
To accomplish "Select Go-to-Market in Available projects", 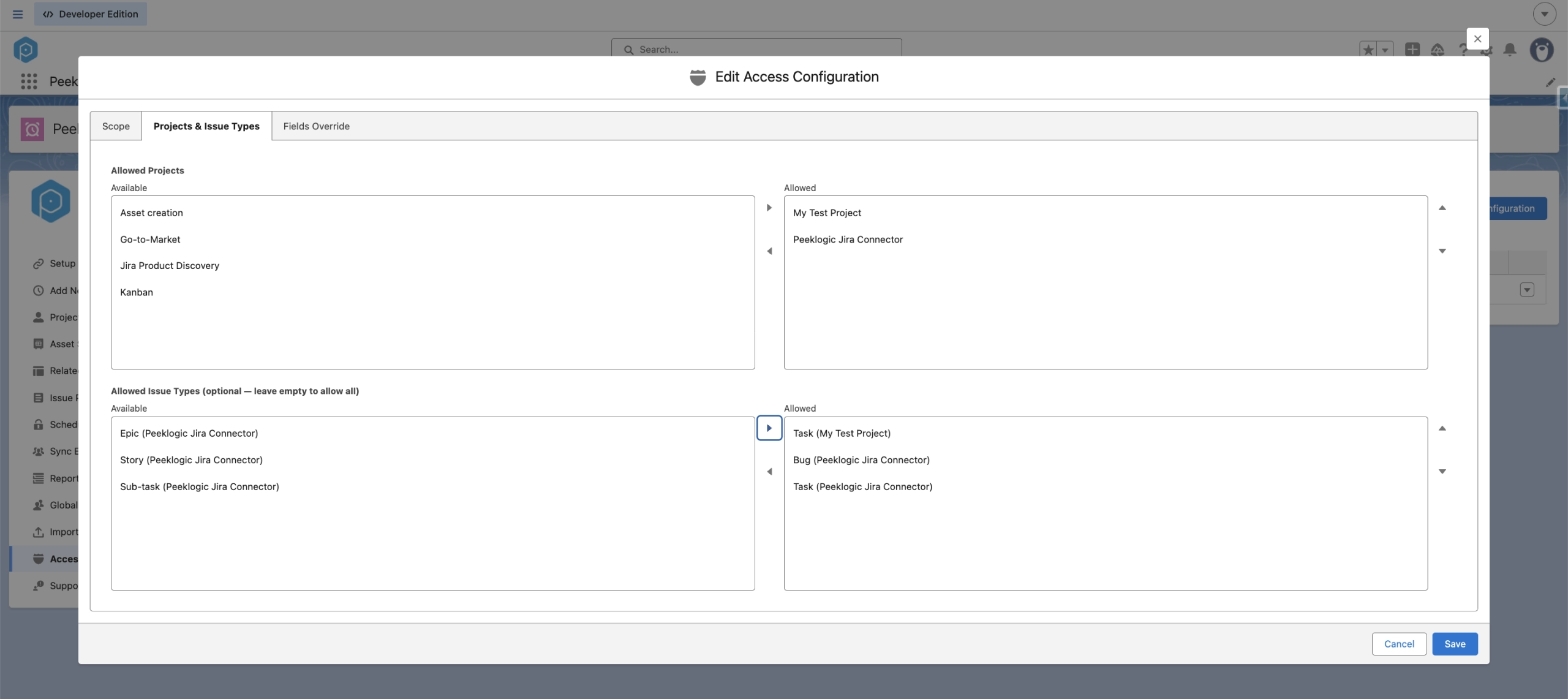I will (432, 240).
